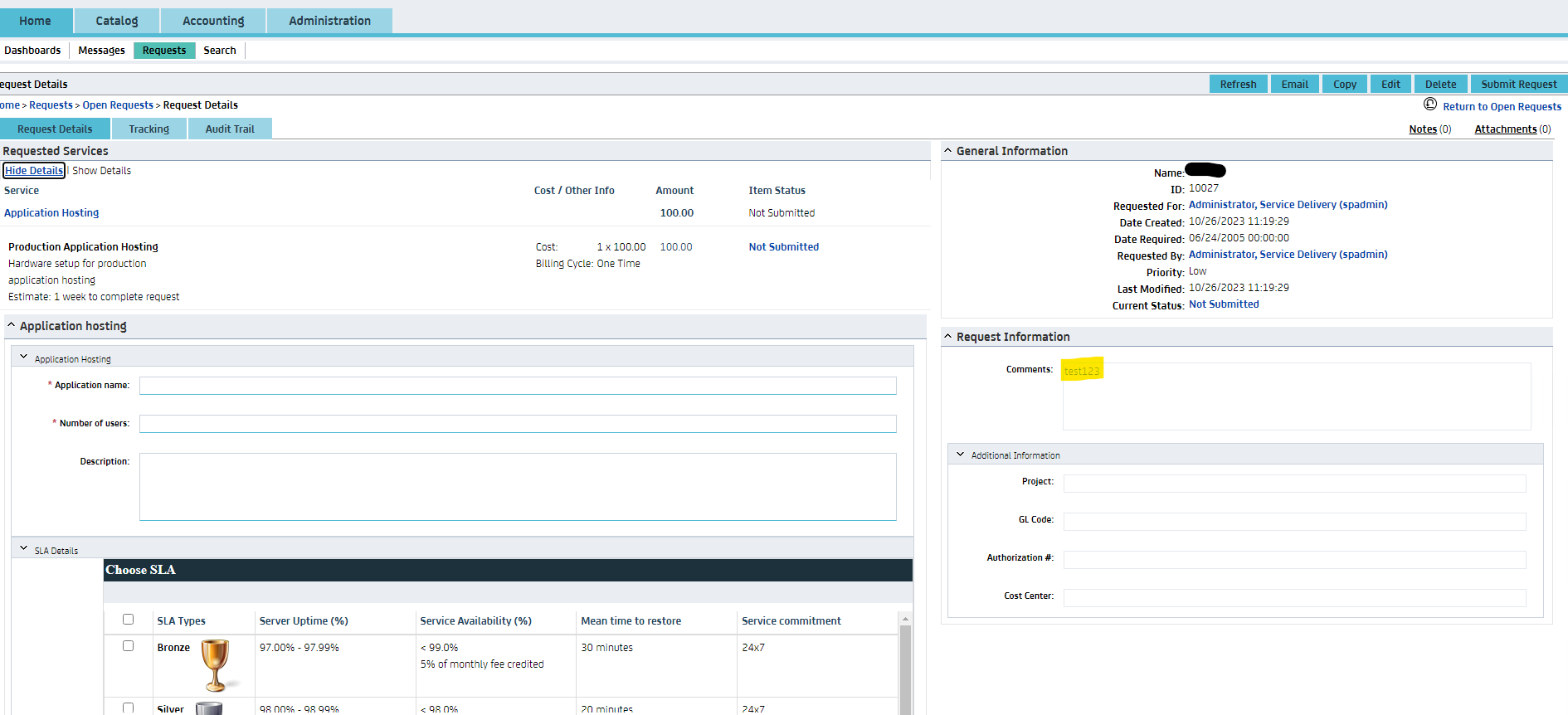
Task: Click the Return to Open Requests icon
Action: click(1429, 105)
